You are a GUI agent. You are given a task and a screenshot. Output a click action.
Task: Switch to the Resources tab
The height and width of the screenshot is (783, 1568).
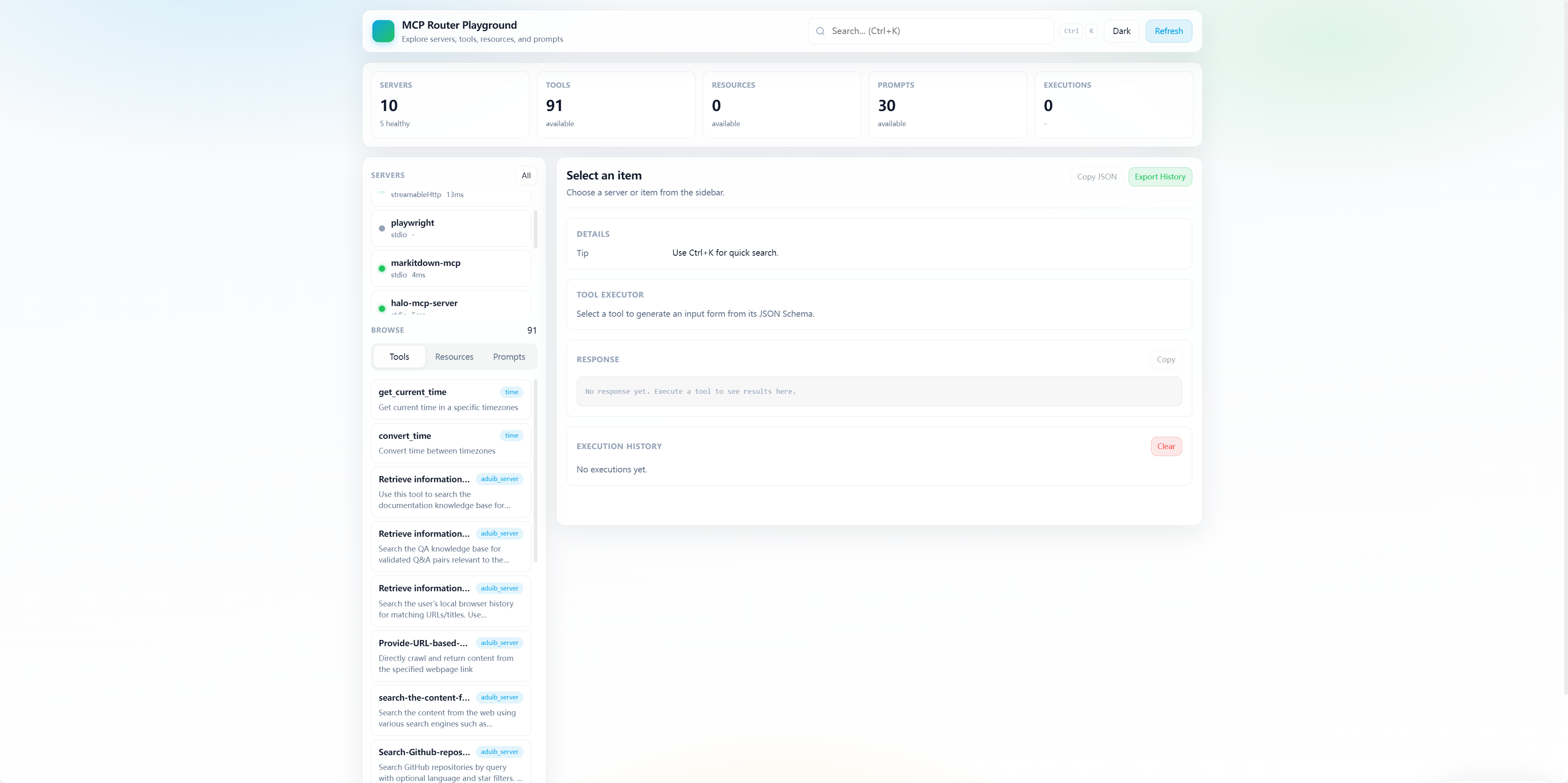coord(454,357)
